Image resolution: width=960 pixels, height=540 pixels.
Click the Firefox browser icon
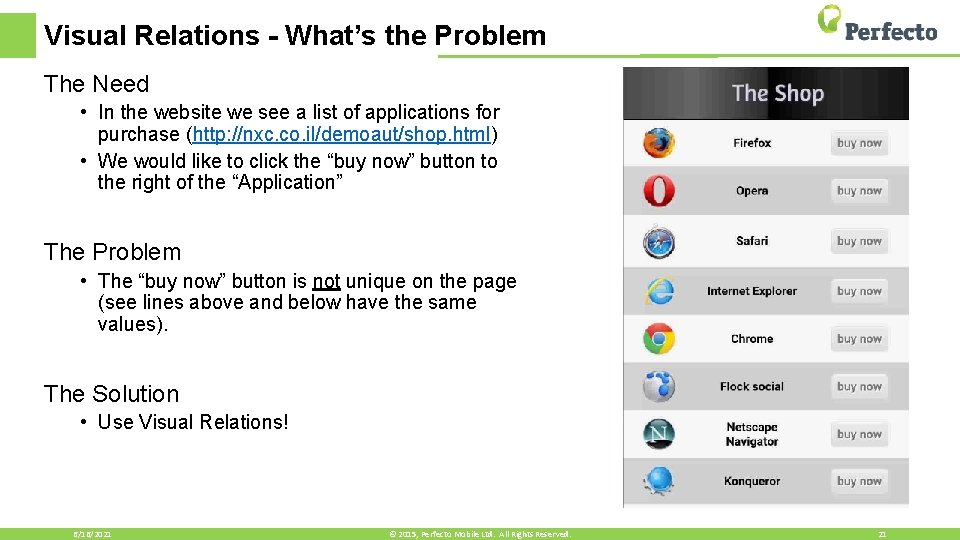click(659, 143)
